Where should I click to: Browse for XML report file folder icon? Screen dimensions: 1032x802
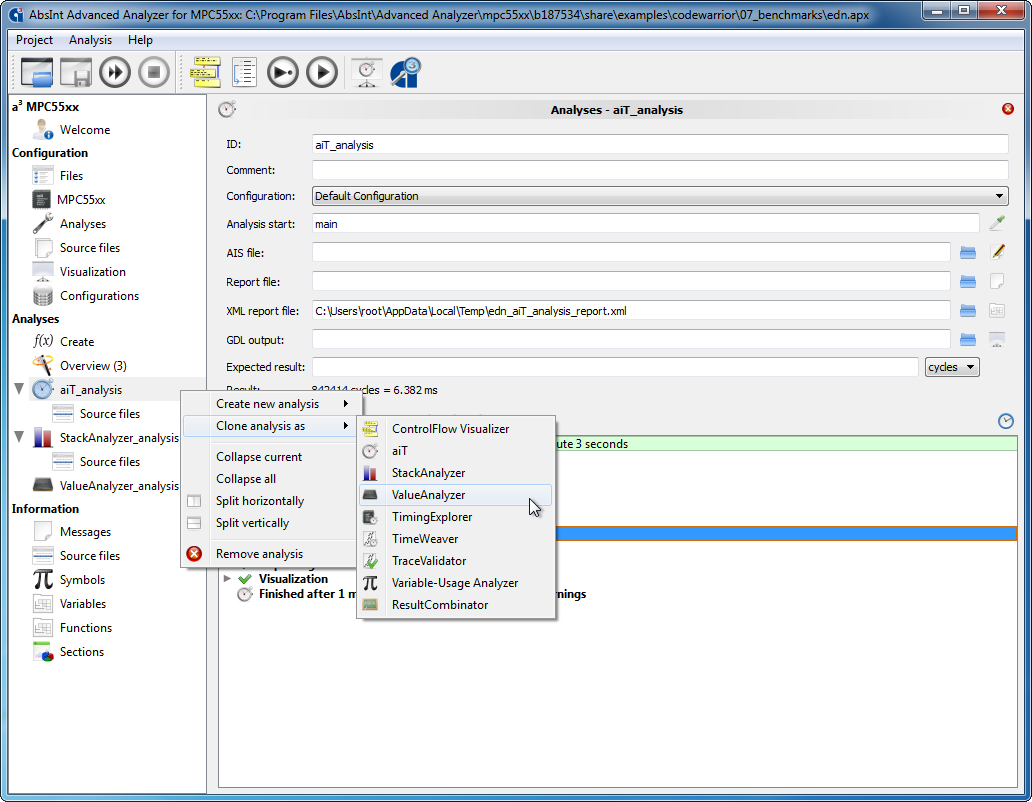pos(968,311)
